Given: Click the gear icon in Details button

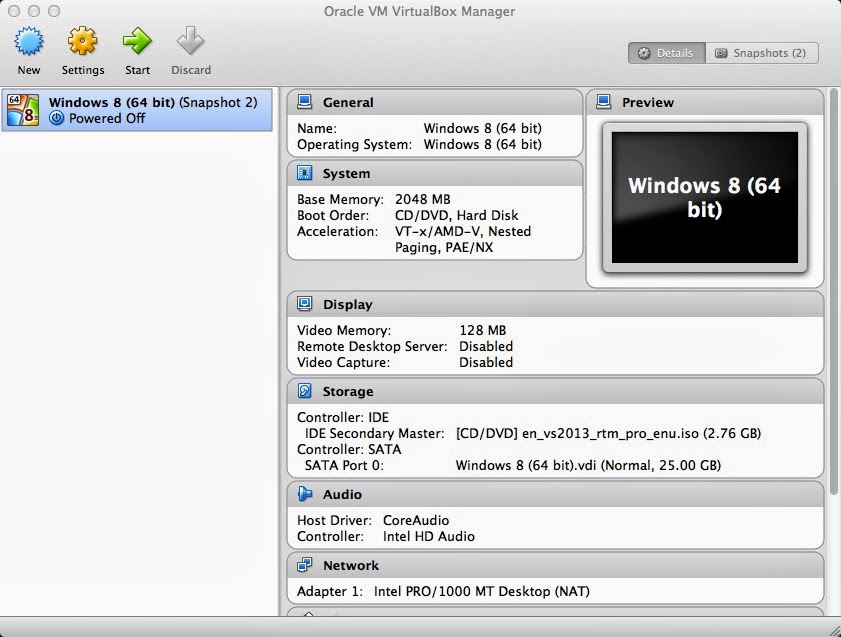Looking at the screenshot, I should click(644, 53).
